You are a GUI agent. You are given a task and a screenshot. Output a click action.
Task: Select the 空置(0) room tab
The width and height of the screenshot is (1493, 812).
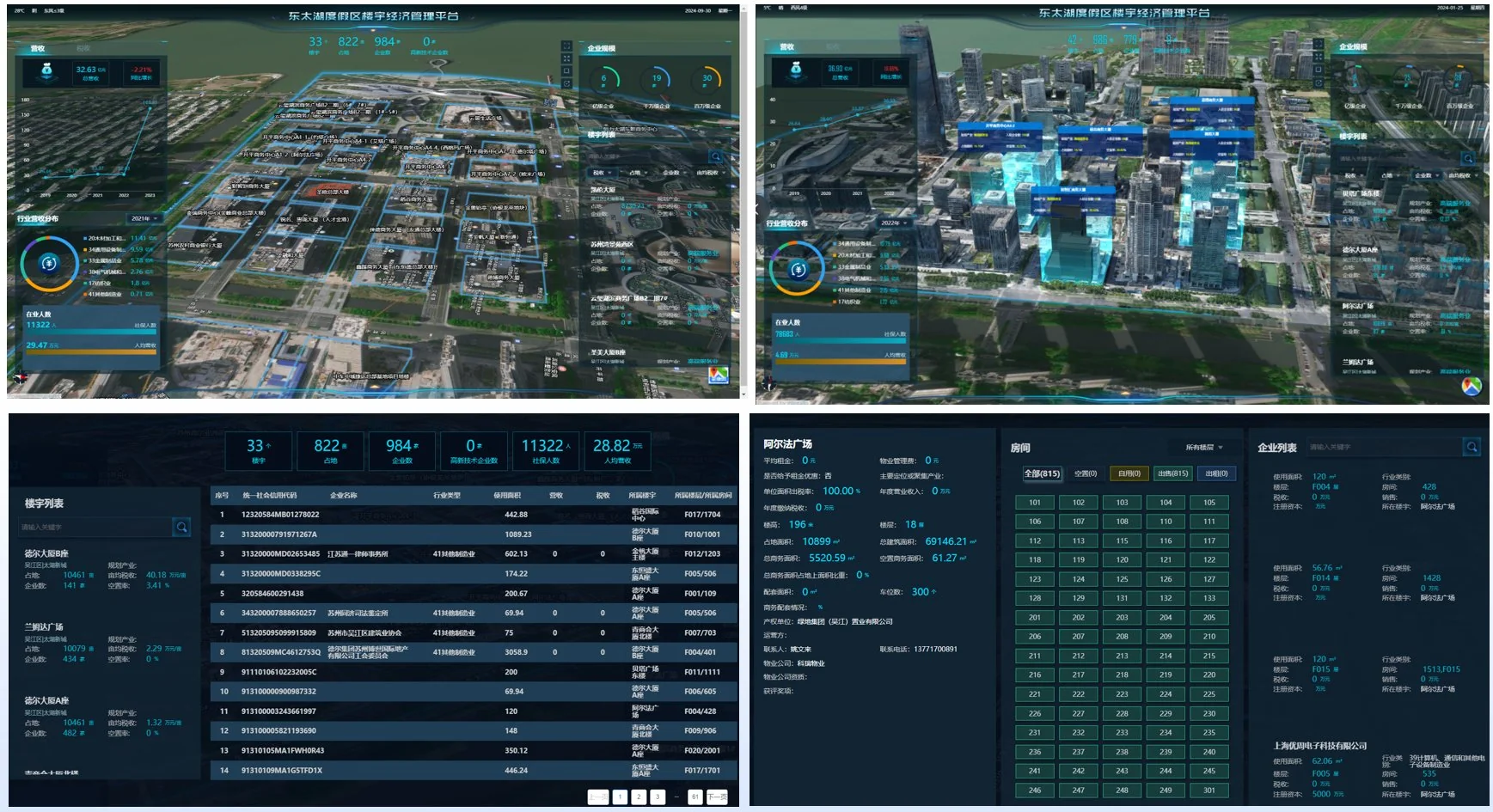(1086, 473)
